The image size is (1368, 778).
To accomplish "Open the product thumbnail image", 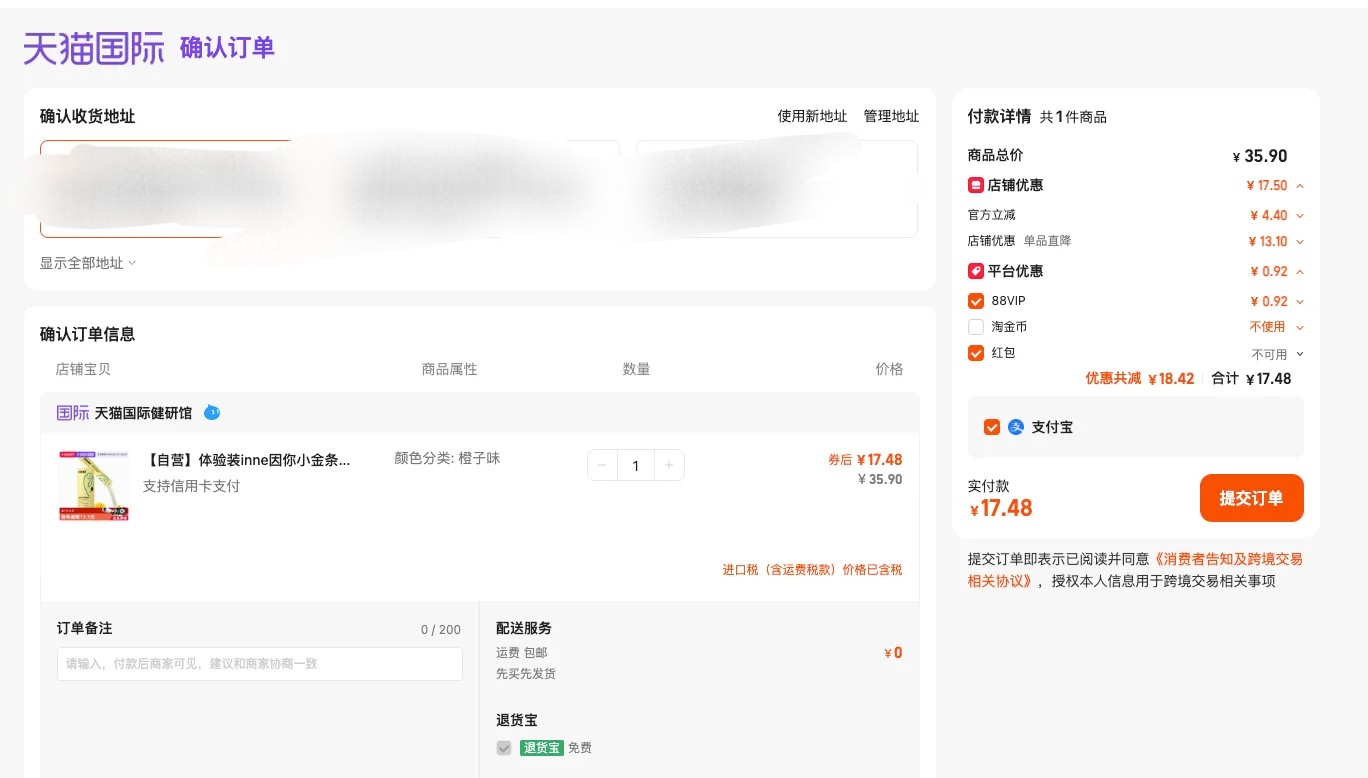I will [94, 485].
